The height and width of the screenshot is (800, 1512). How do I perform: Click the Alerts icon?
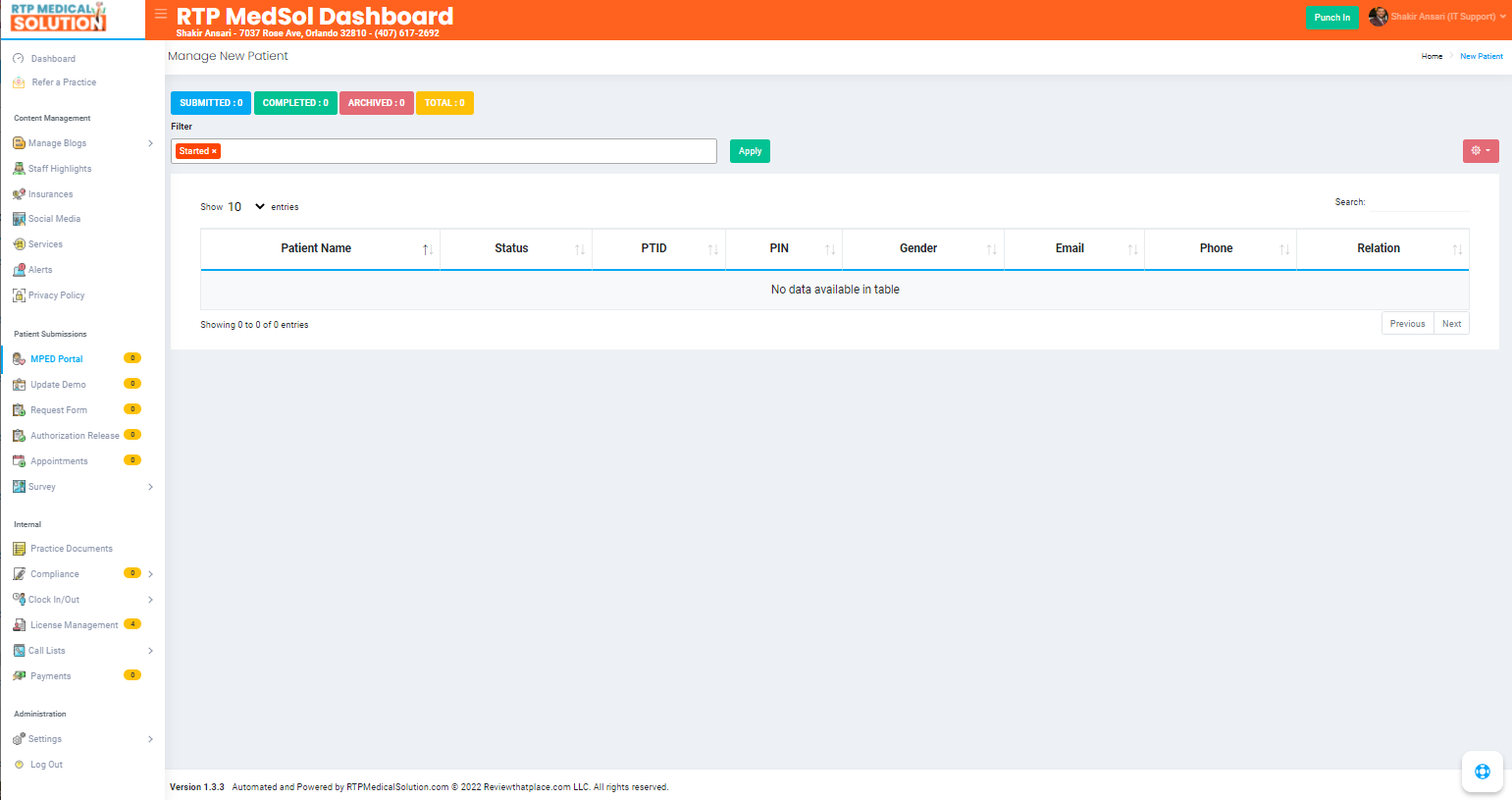coord(19,270)
